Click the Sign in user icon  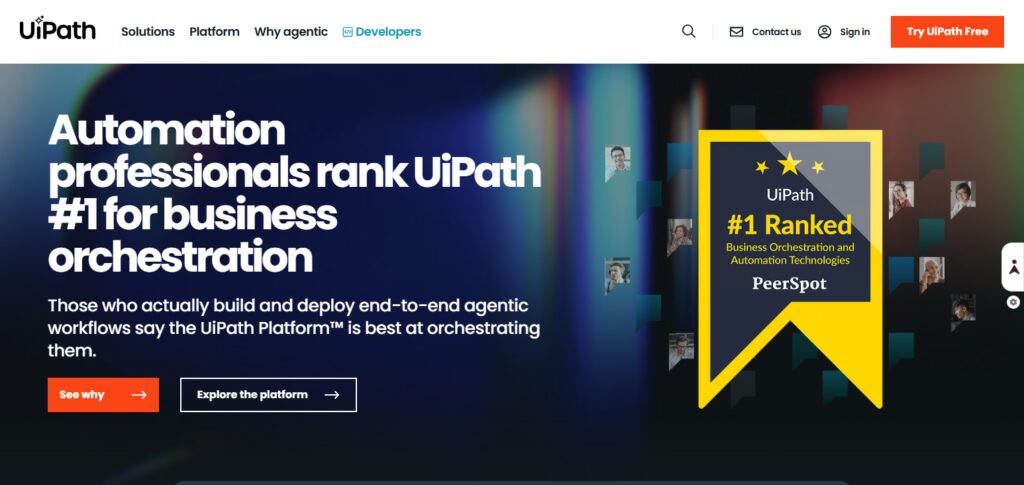click(824, 31)
